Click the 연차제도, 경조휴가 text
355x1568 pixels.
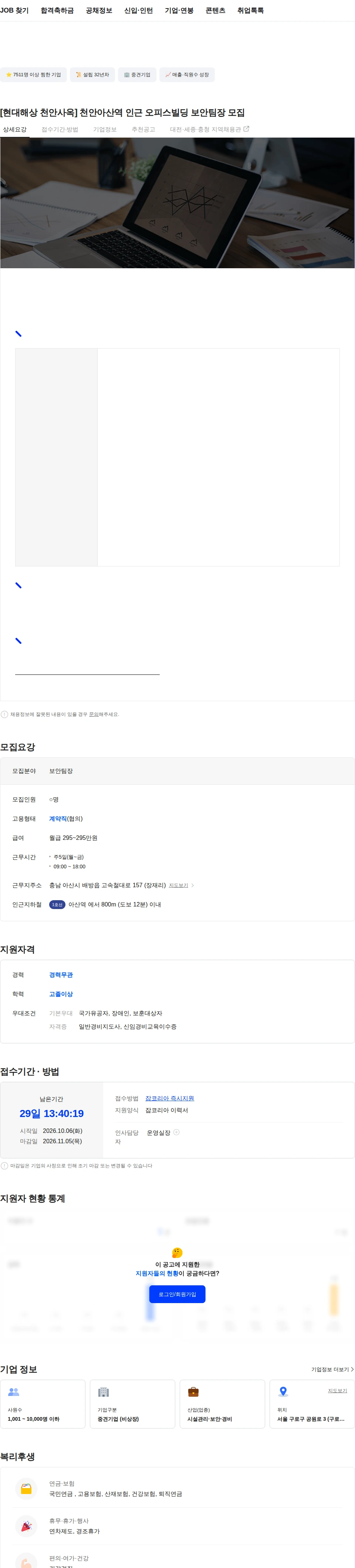[74, 1531]
